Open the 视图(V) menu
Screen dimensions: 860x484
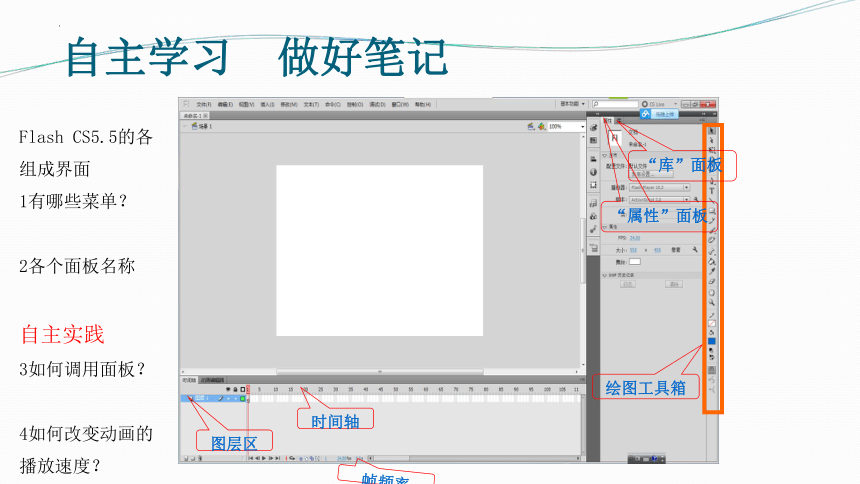[x=246, y=104]
